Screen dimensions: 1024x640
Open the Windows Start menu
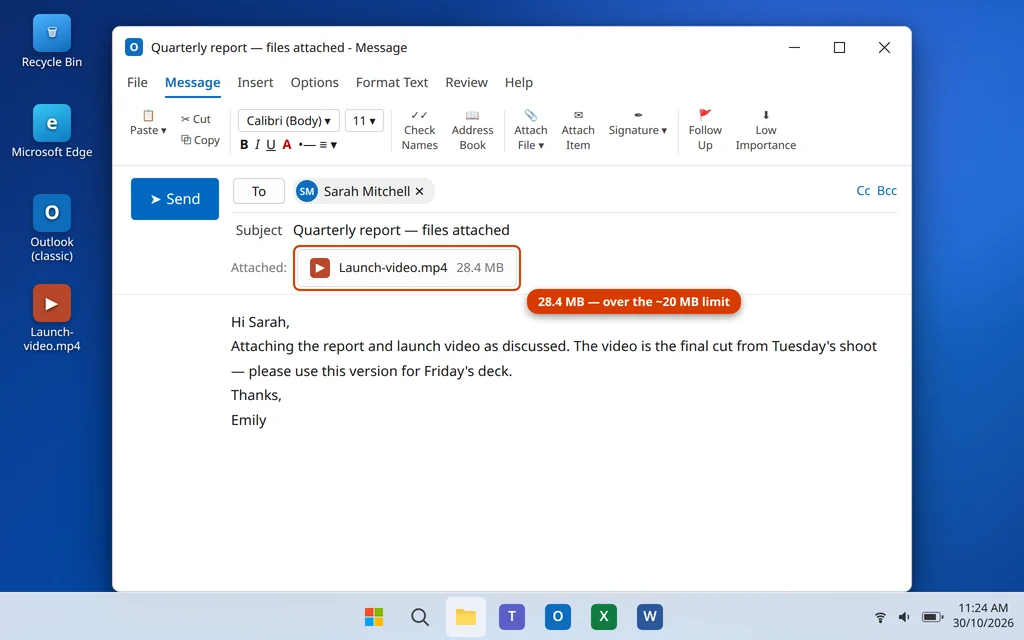(x=374, y=616)
